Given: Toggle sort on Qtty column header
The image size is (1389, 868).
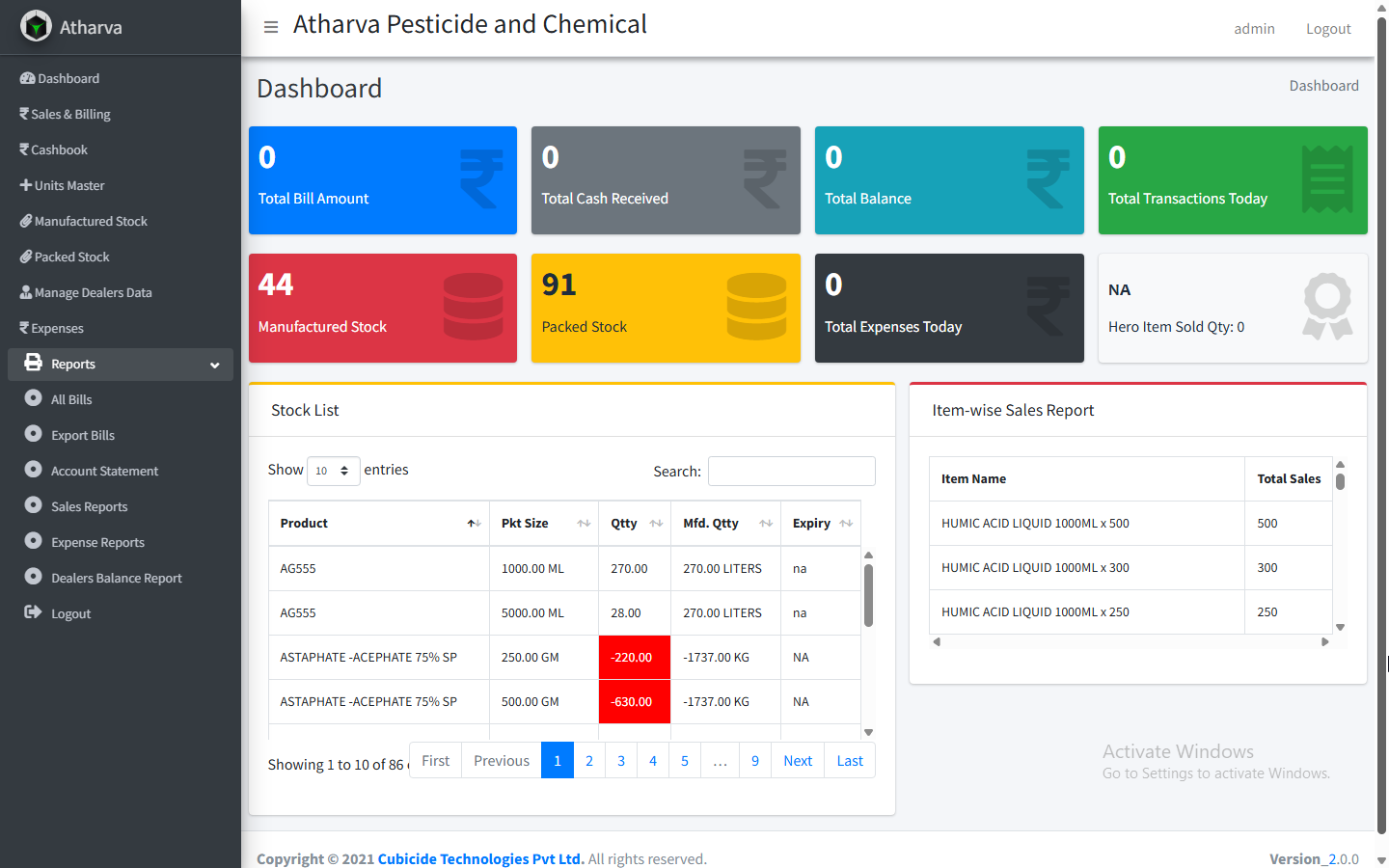Looking at the screenshot, I should point(635,523).
